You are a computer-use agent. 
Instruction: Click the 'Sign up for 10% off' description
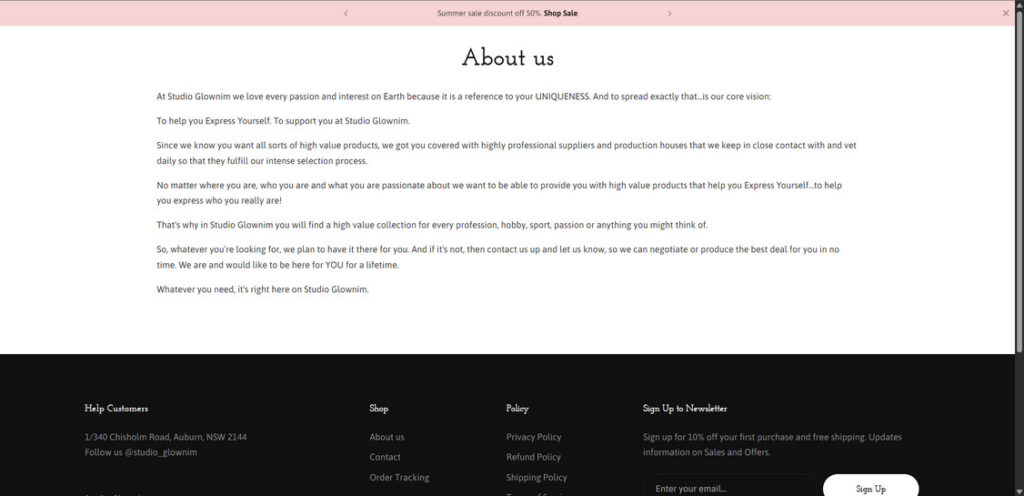[x=772, y=444]
